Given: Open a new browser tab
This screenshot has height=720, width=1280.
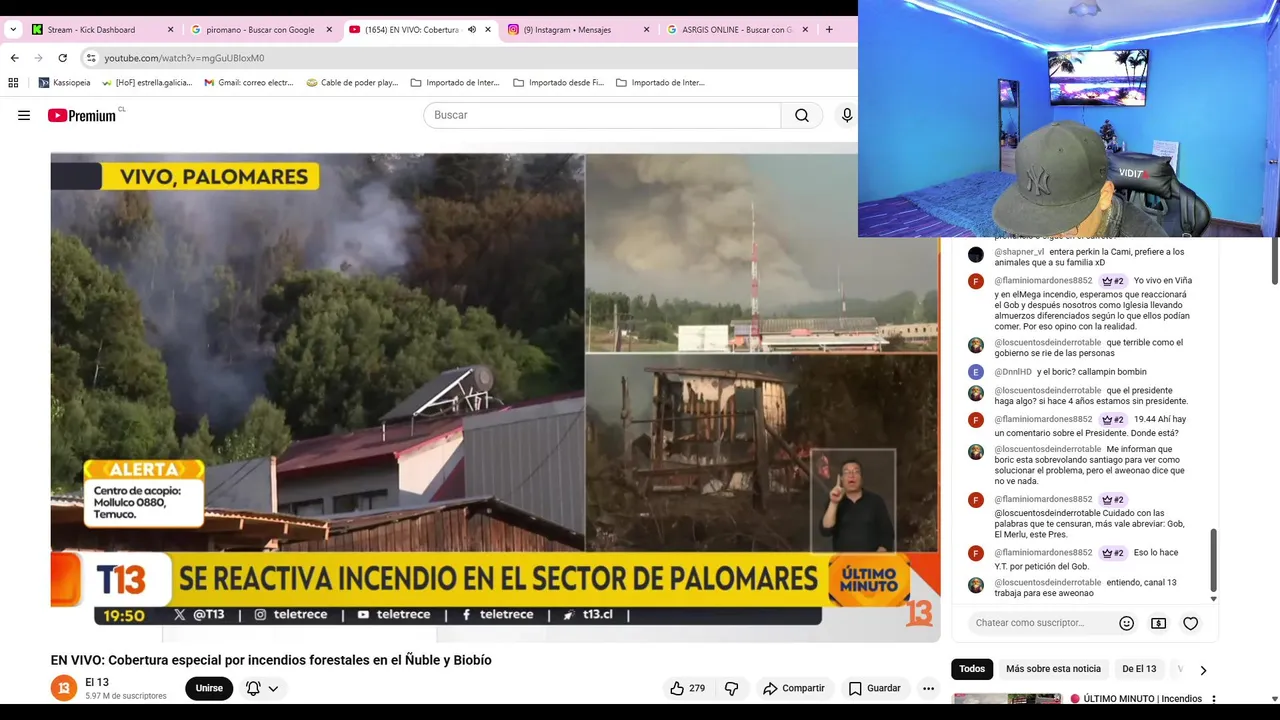Looking at the screenshot, I should pyautogui.click(x=829, y=30).
